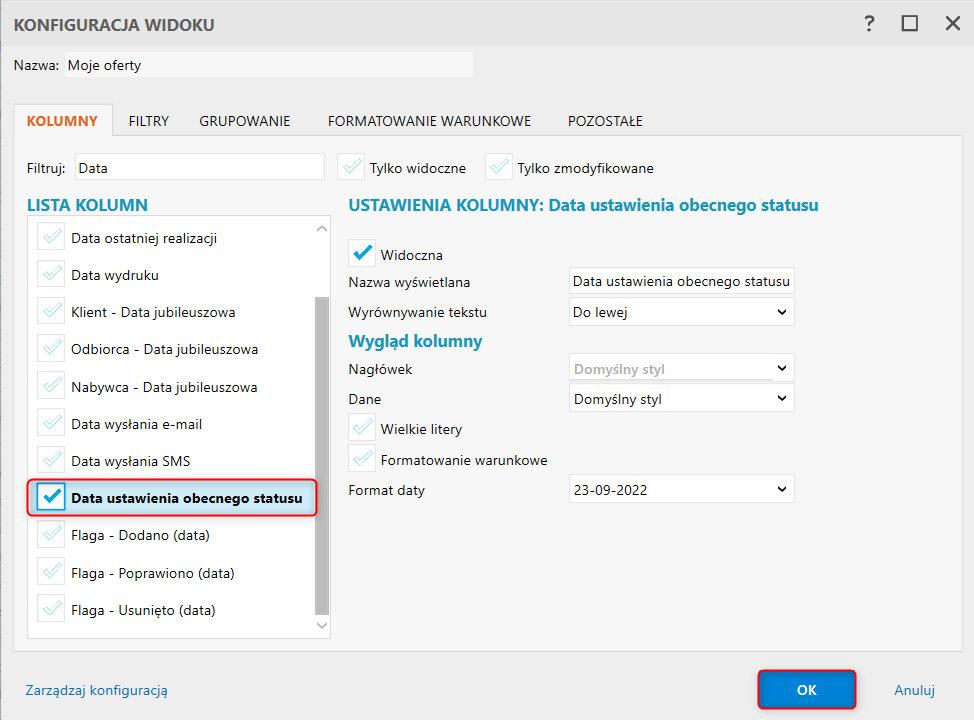Viewport: 974px width, 720px height.
Task: Check Tylko zmodyfikowane filter
Action: point(499,167)
